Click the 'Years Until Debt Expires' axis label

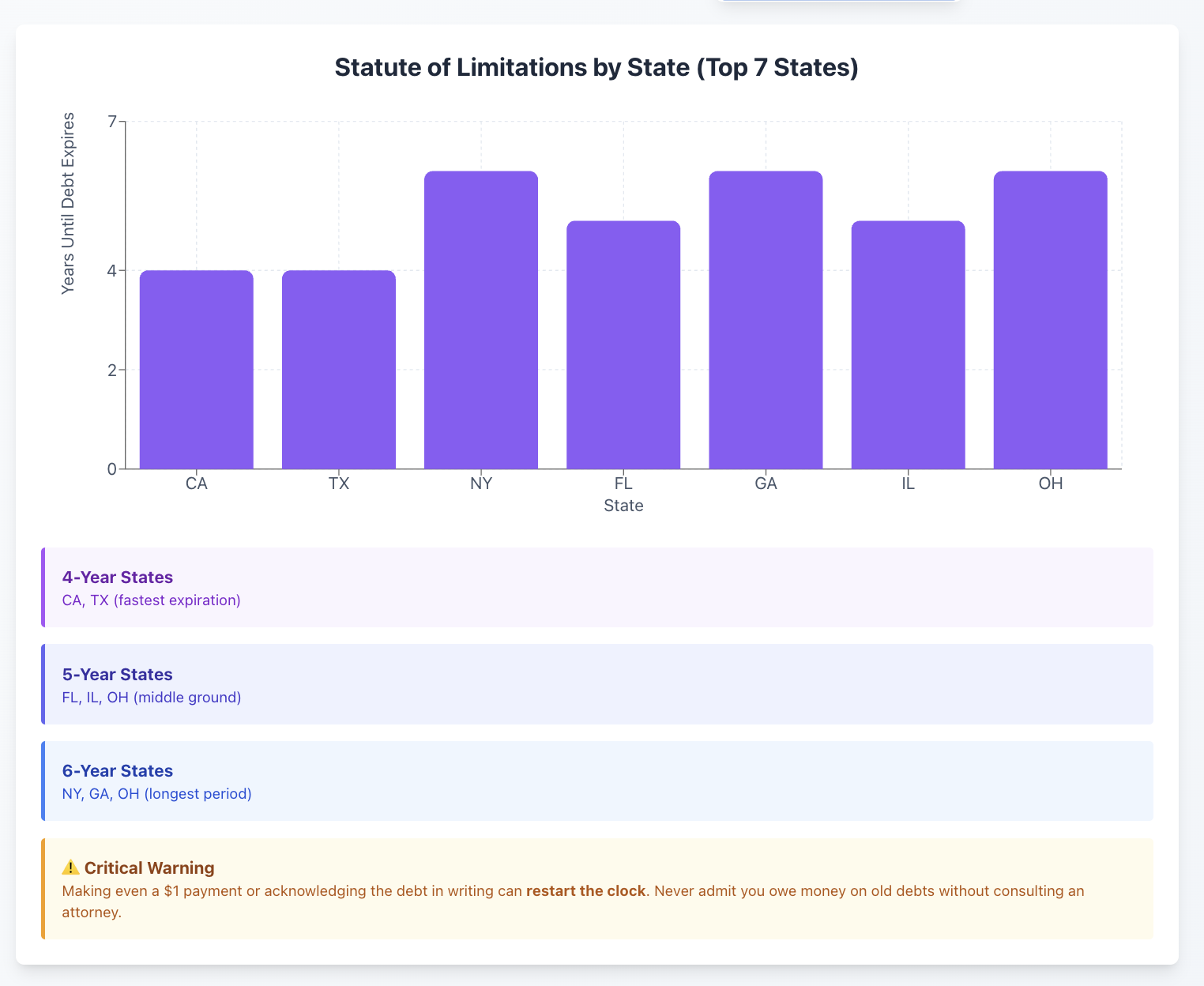click(x=68, y=204)
